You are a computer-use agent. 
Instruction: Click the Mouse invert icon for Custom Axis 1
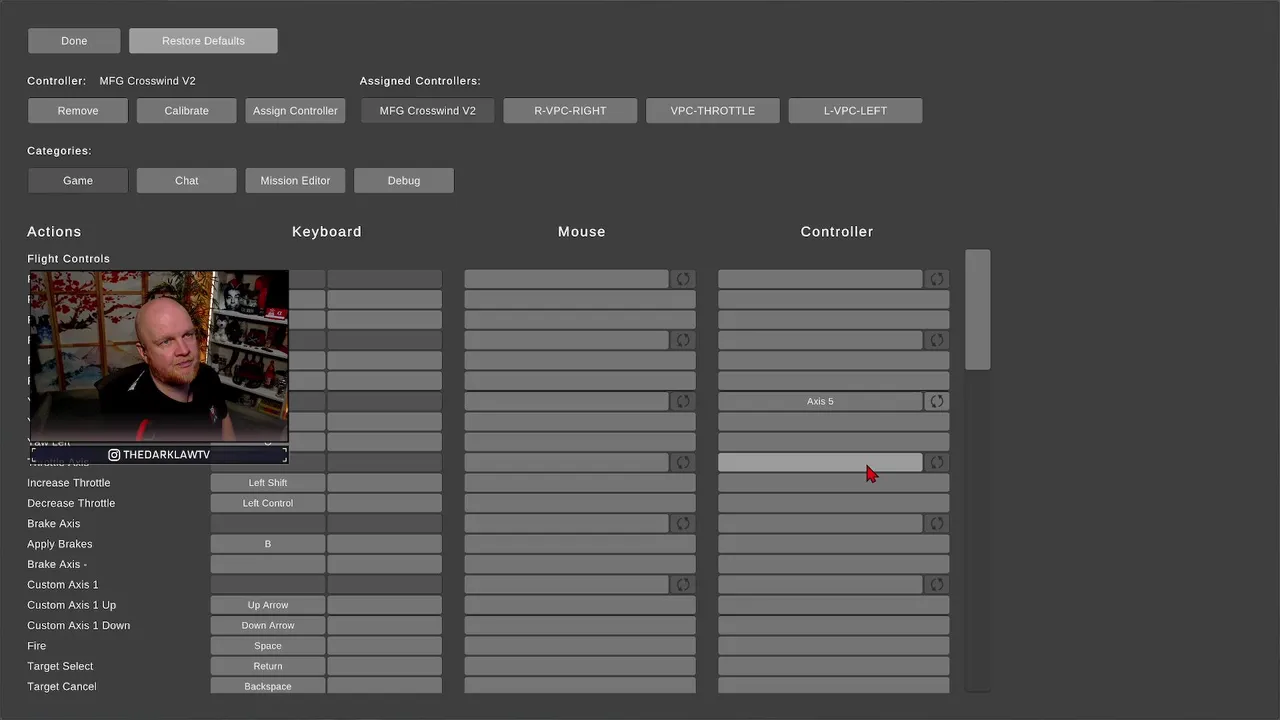683,584
